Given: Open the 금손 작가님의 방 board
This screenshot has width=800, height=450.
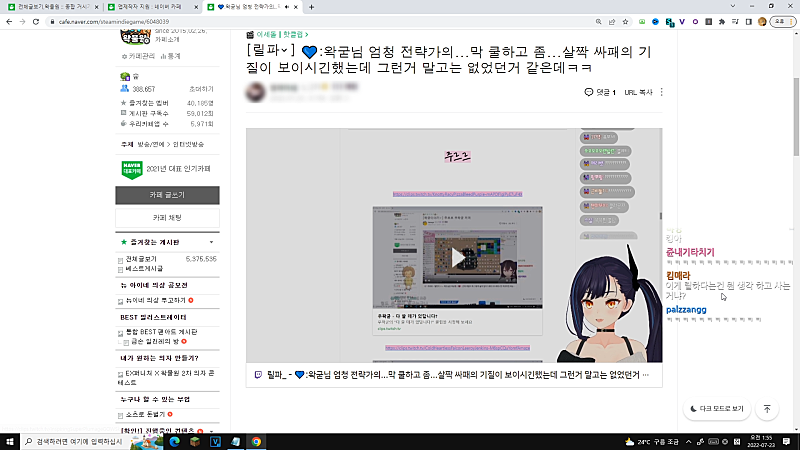Looking at the screenshot, I should [155, 341].
